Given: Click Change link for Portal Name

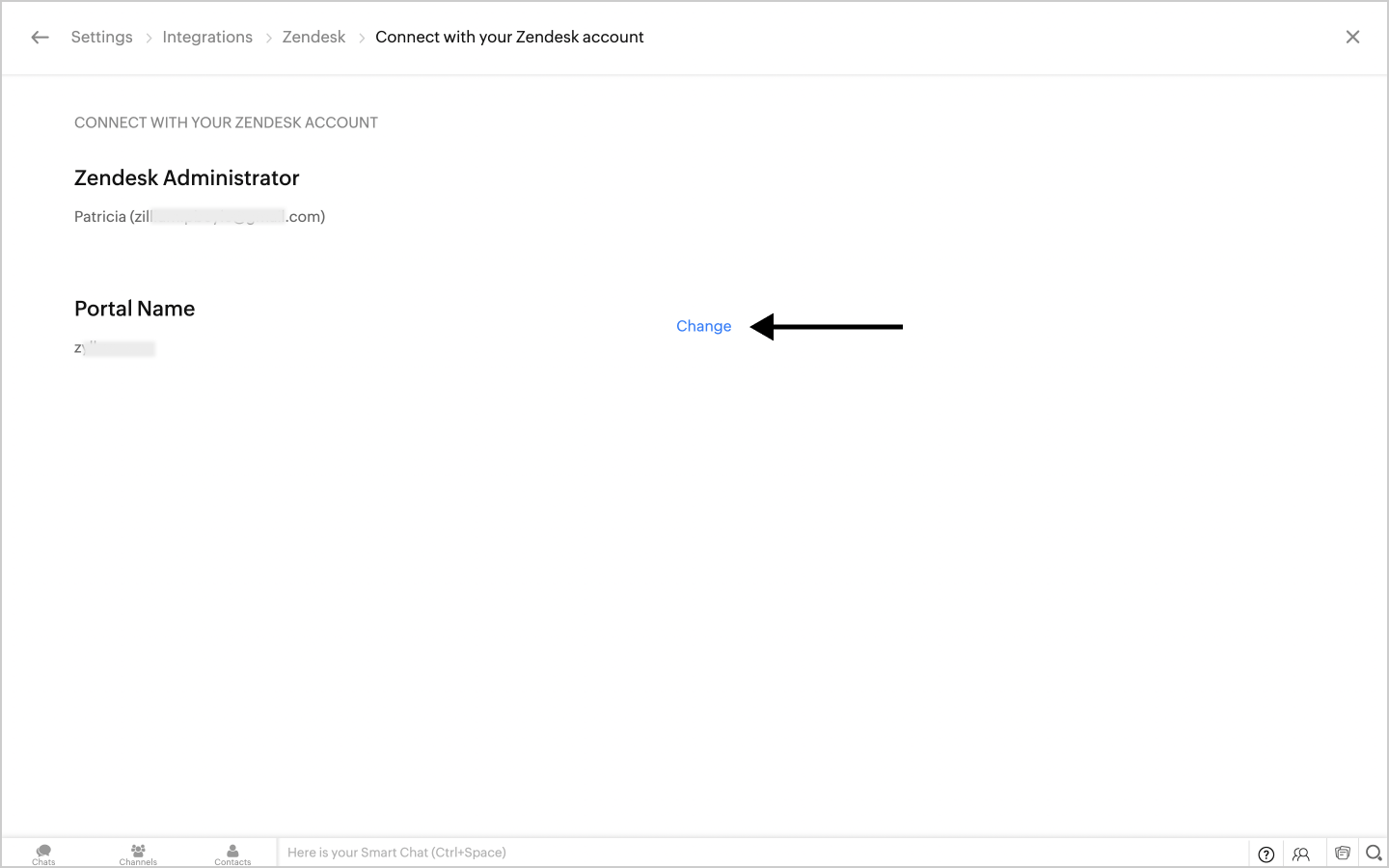Looking at the screenshot, I should [704, 326].
